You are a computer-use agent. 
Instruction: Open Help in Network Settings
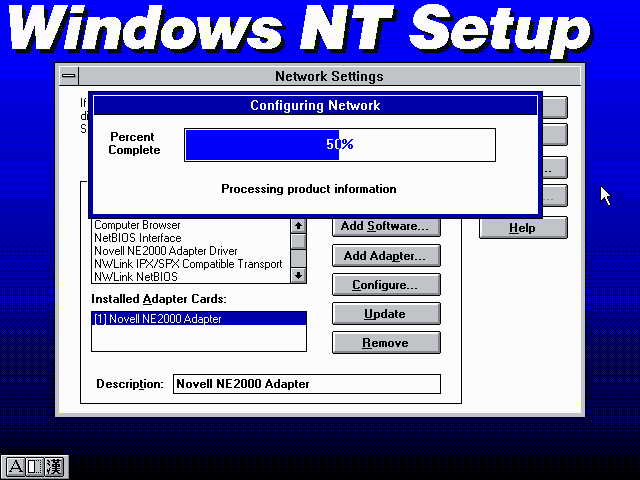tap(523, 228)
